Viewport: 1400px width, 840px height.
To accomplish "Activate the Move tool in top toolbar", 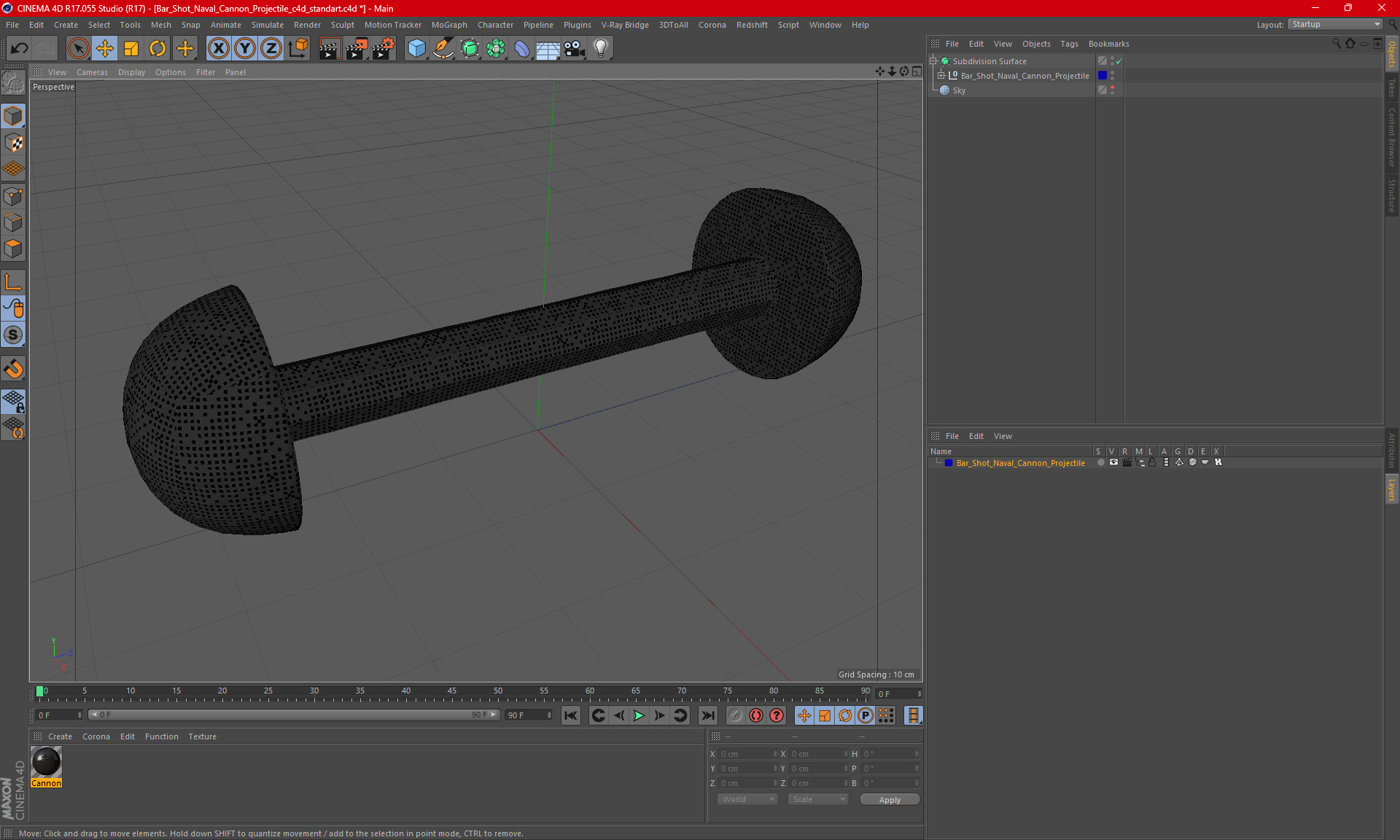I will click(x=105, y=48).
